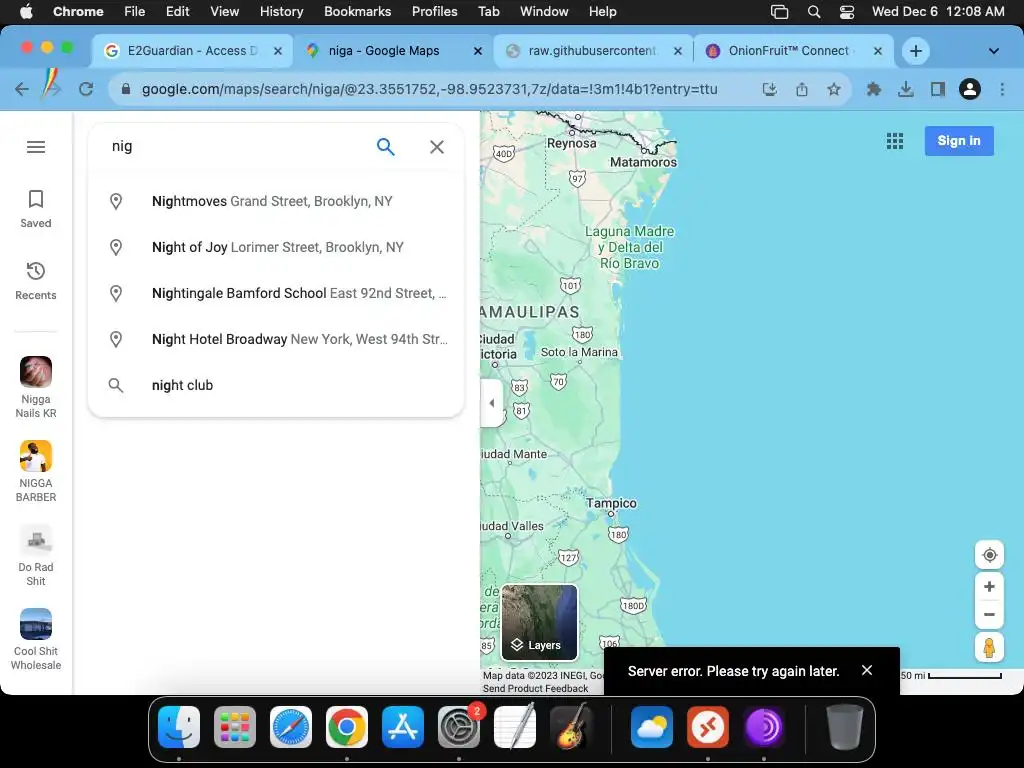Close the niga - Google Maps tab
The image size is (1024, 768).
tap(477, 51)
